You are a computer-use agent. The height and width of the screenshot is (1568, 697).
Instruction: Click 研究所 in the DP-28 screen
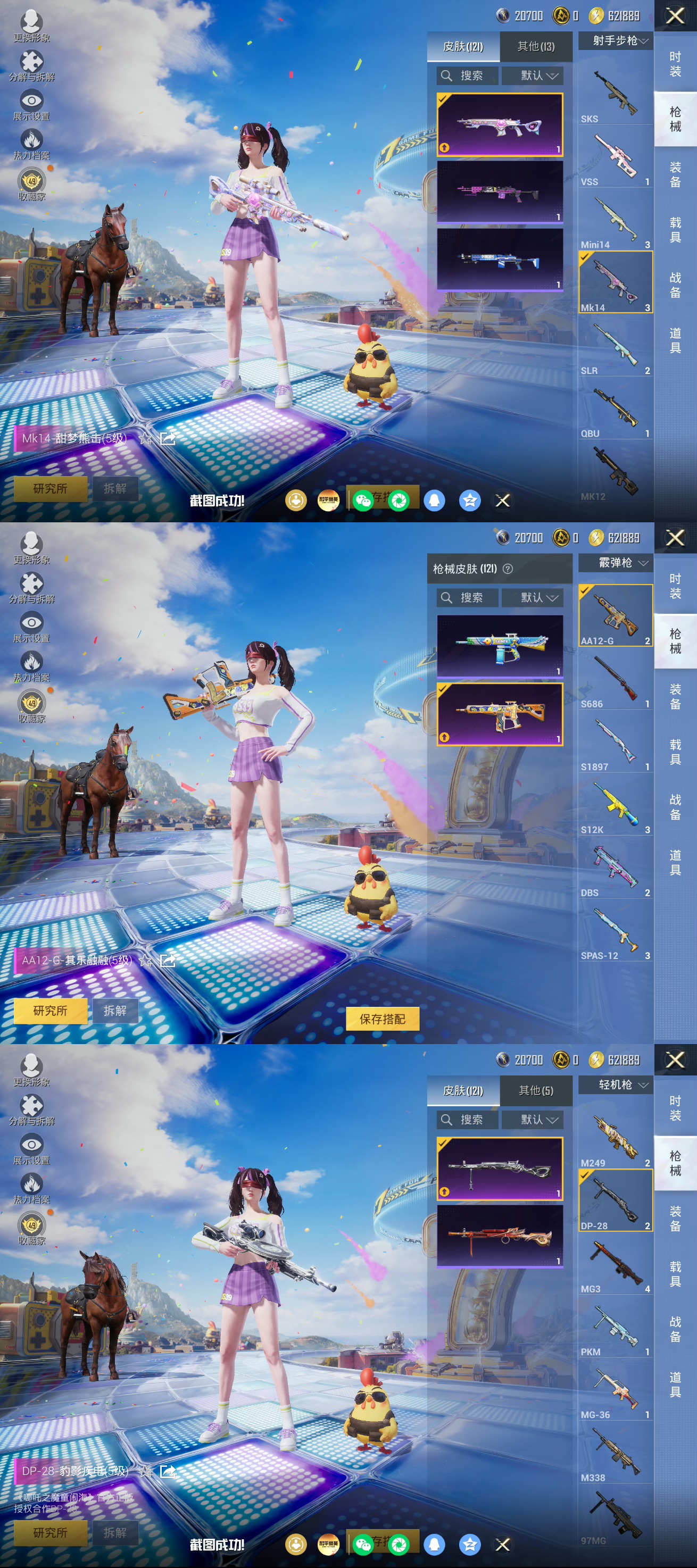click(51, 1533)
